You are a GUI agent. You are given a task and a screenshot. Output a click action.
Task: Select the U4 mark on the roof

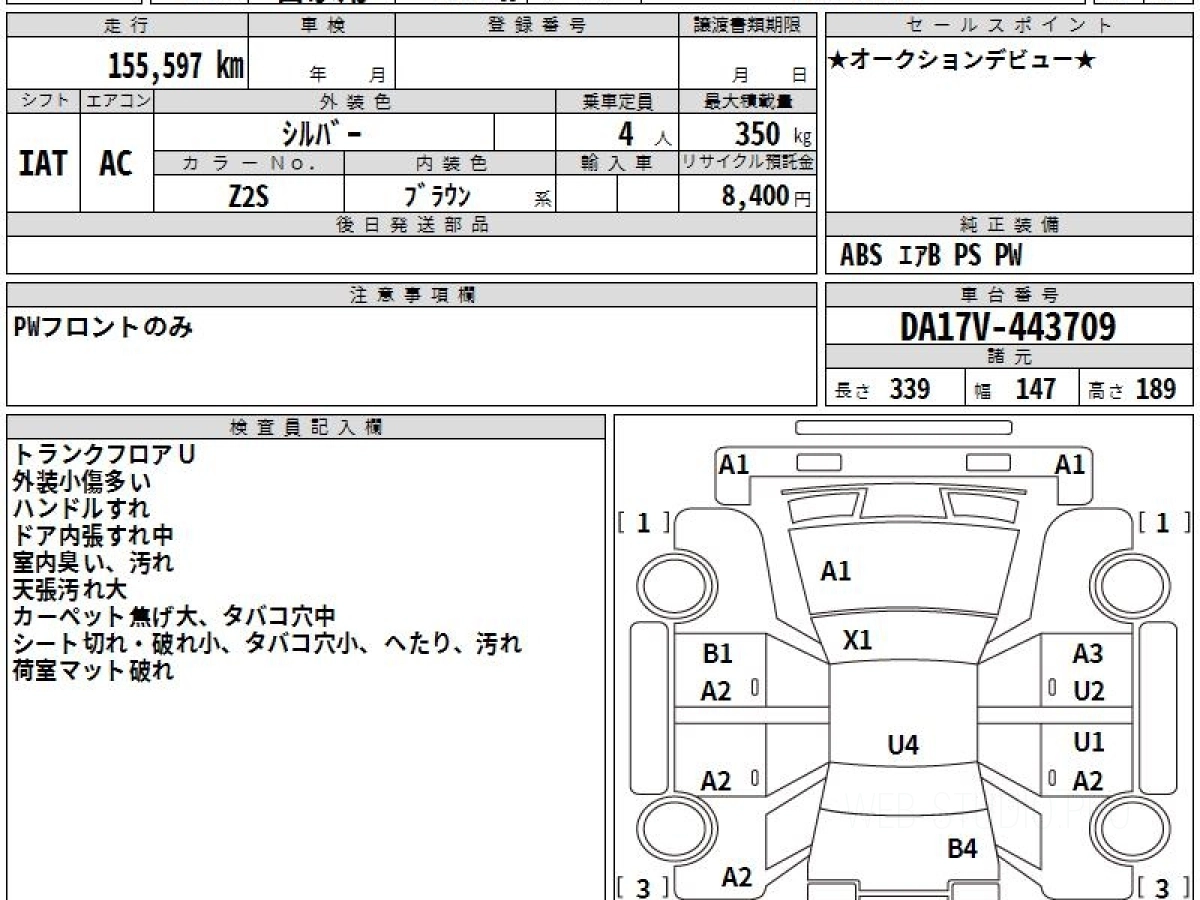click(x=903, y=744)
